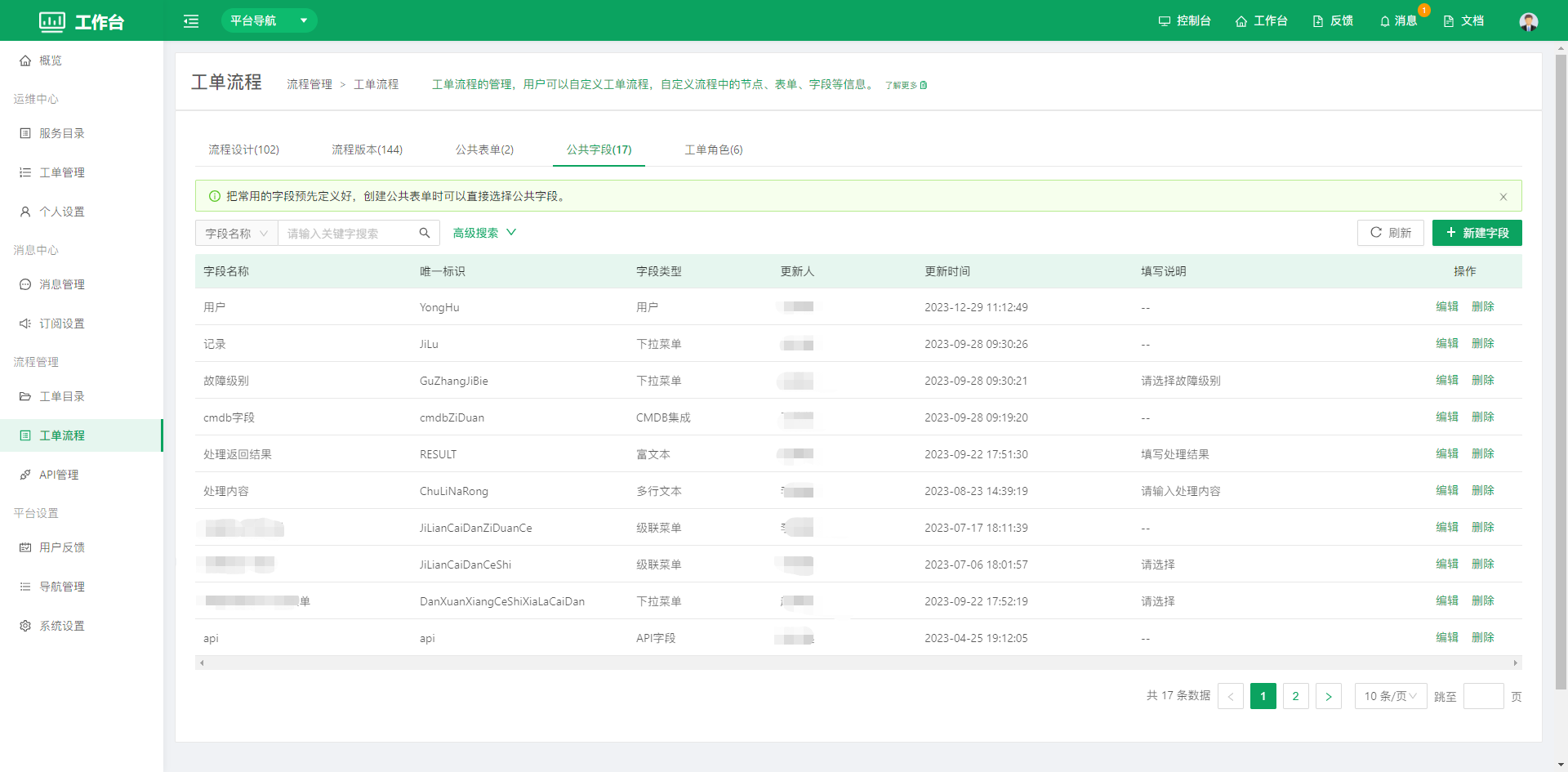Select page 1 in pagination
This screenshot has width=1568, height=772.
point(1263,696)
